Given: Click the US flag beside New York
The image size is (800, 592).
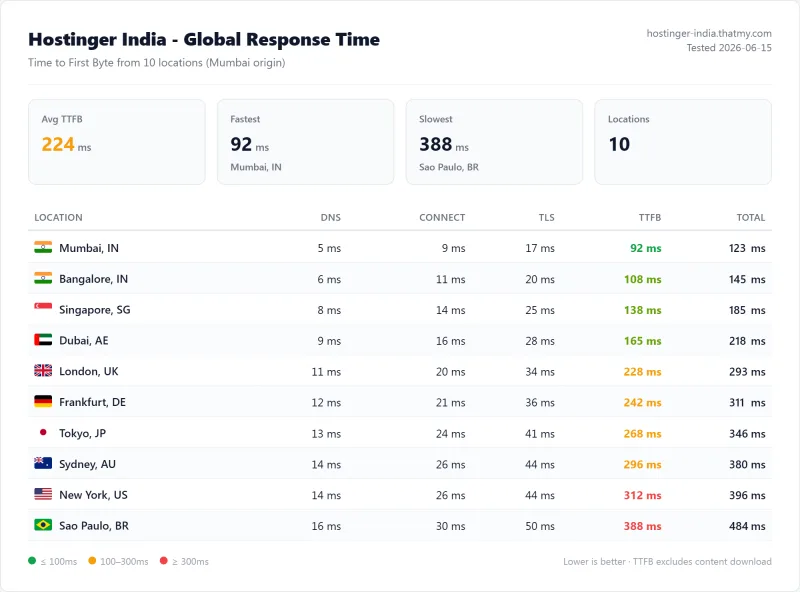Looking at the screenshot, I should tap(43, 494).
